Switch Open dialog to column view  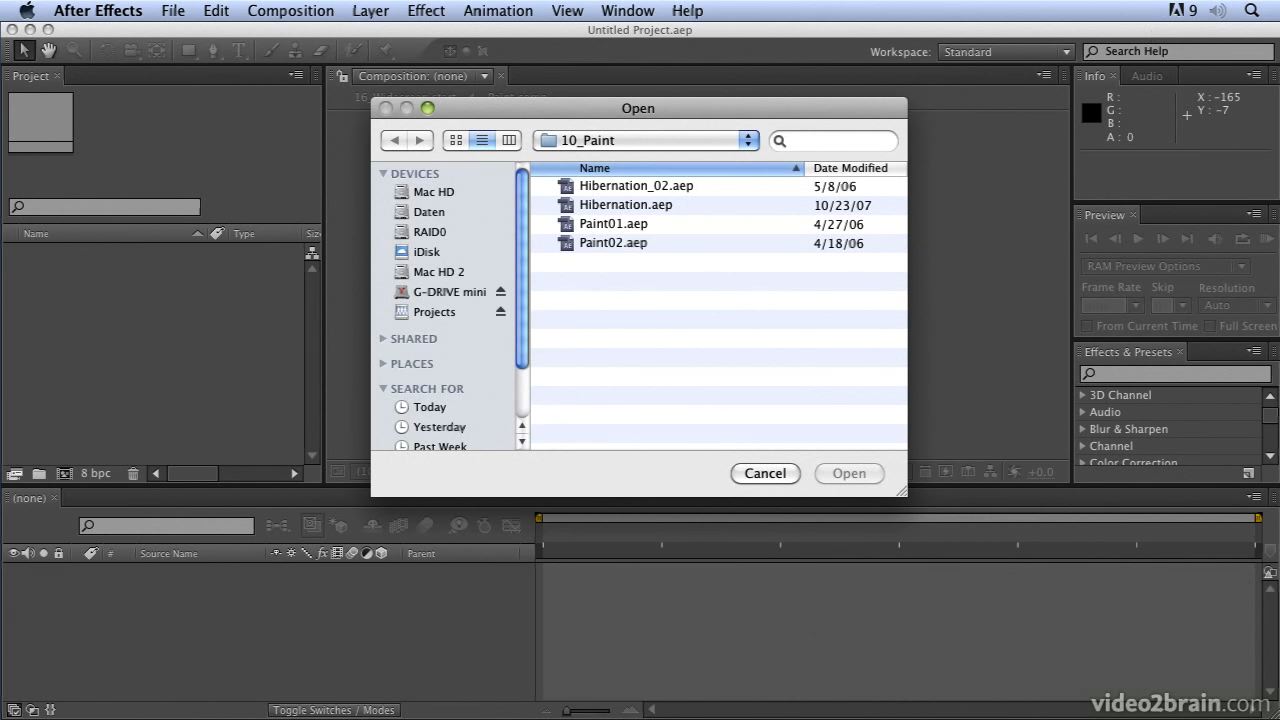click(x=509, y=141)
